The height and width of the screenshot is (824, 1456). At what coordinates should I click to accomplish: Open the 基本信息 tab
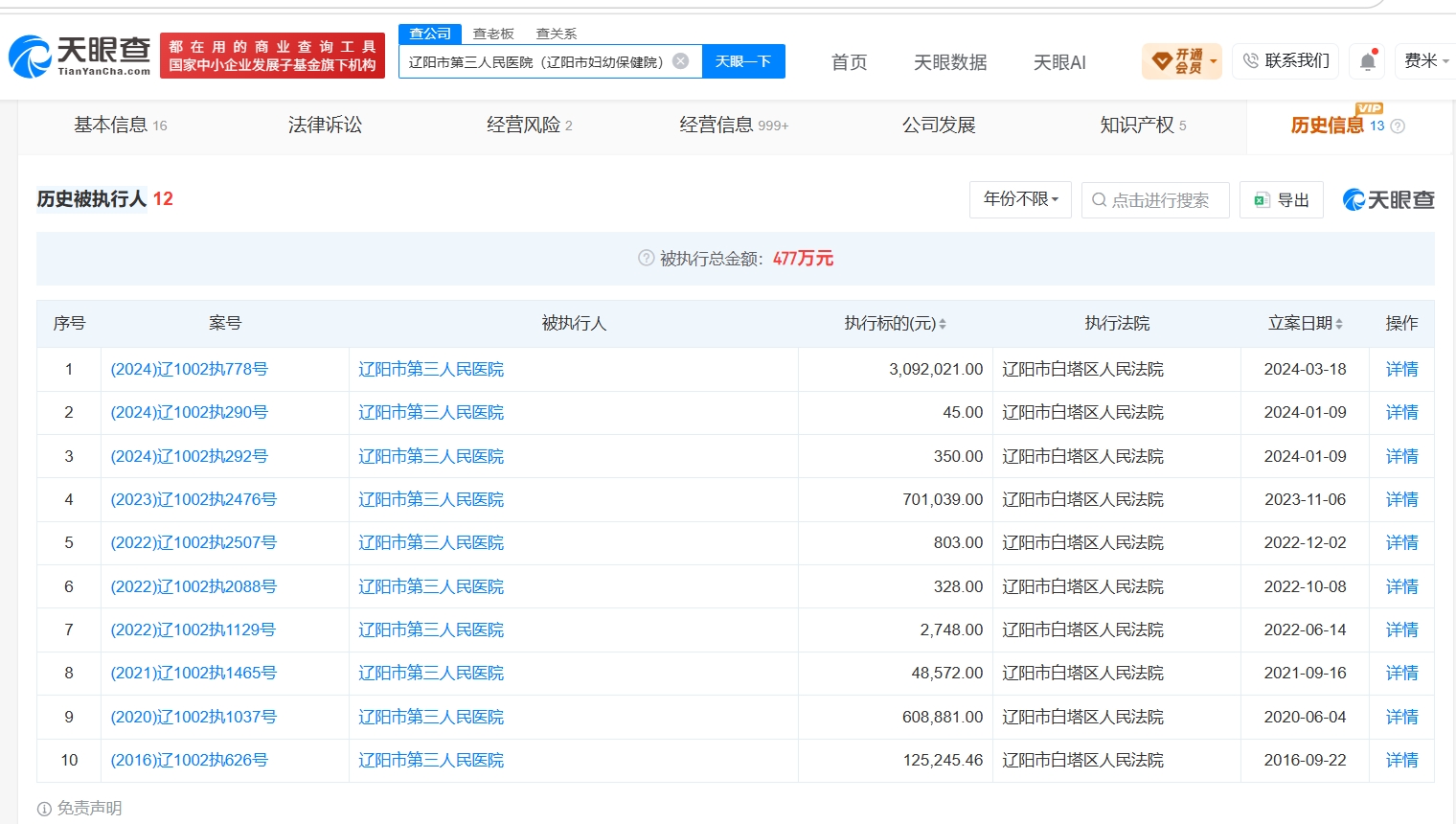tap(121, 126)
